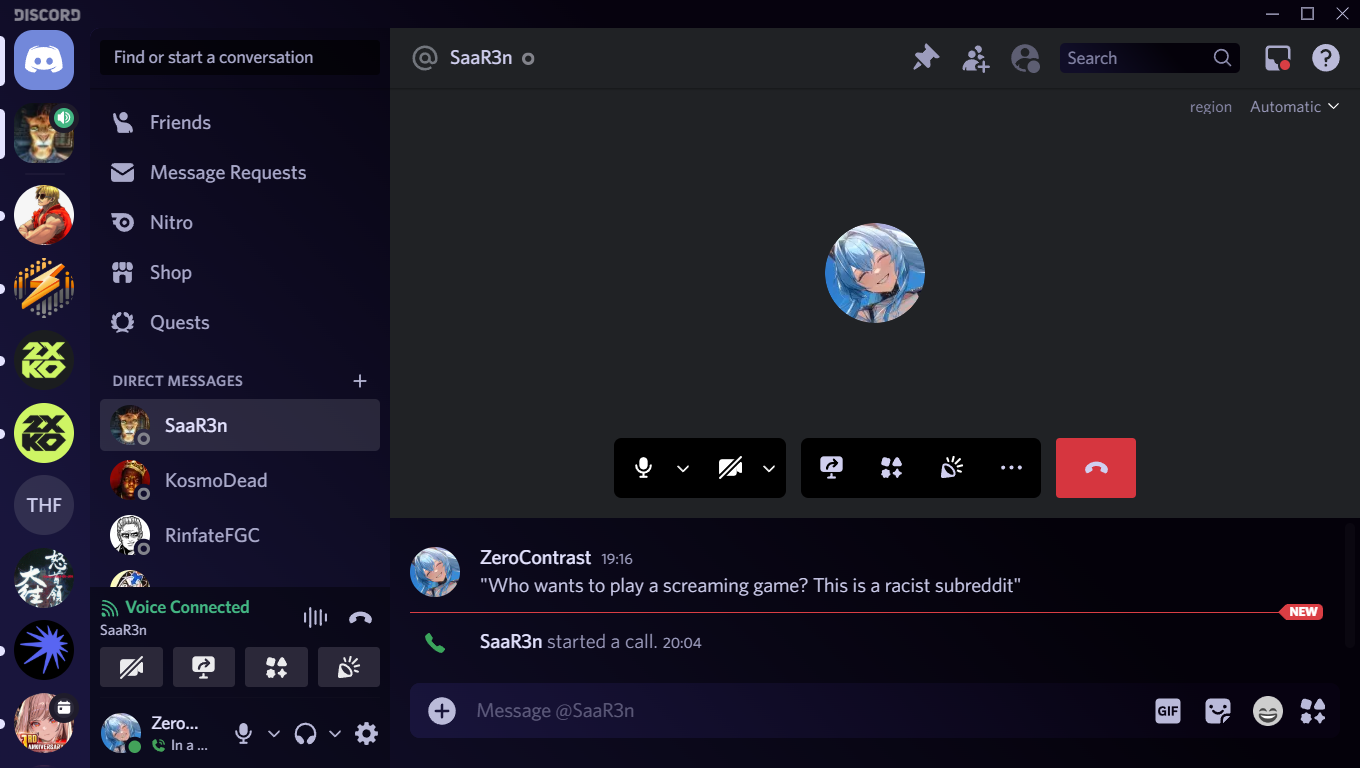1360x768 pixels.
Task: Open Quests
Action: (240, 323)
